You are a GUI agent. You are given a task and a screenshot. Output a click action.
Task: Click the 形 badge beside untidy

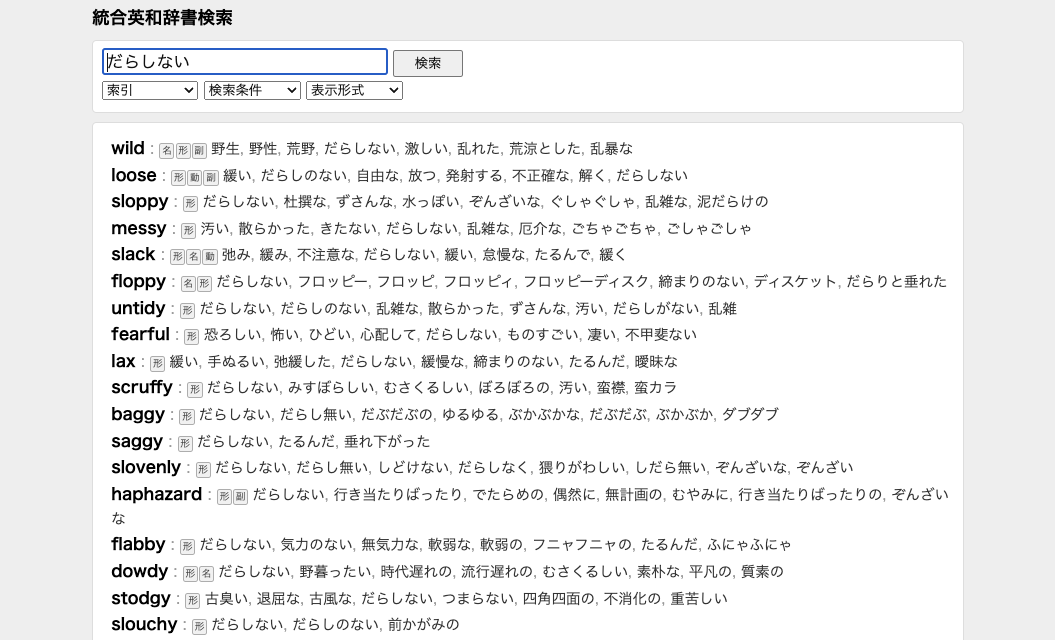tap(187, 309)
